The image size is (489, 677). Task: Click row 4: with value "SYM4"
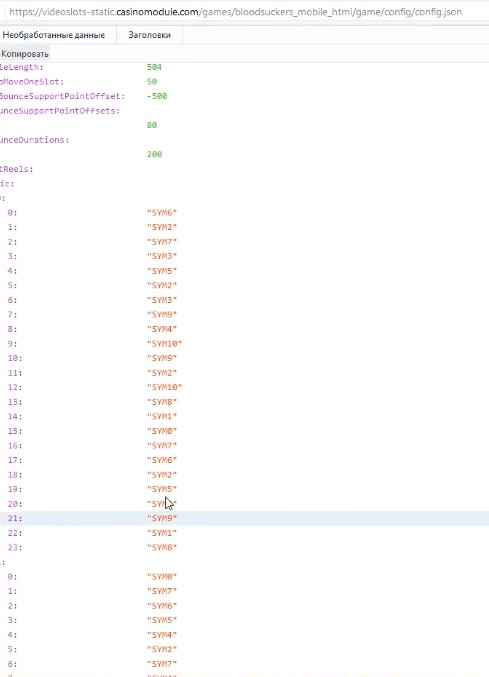[x=244, y=635]
